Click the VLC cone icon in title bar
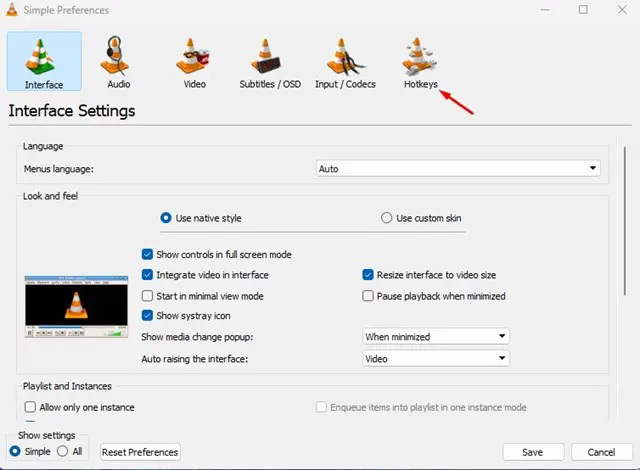 (12, 9)
